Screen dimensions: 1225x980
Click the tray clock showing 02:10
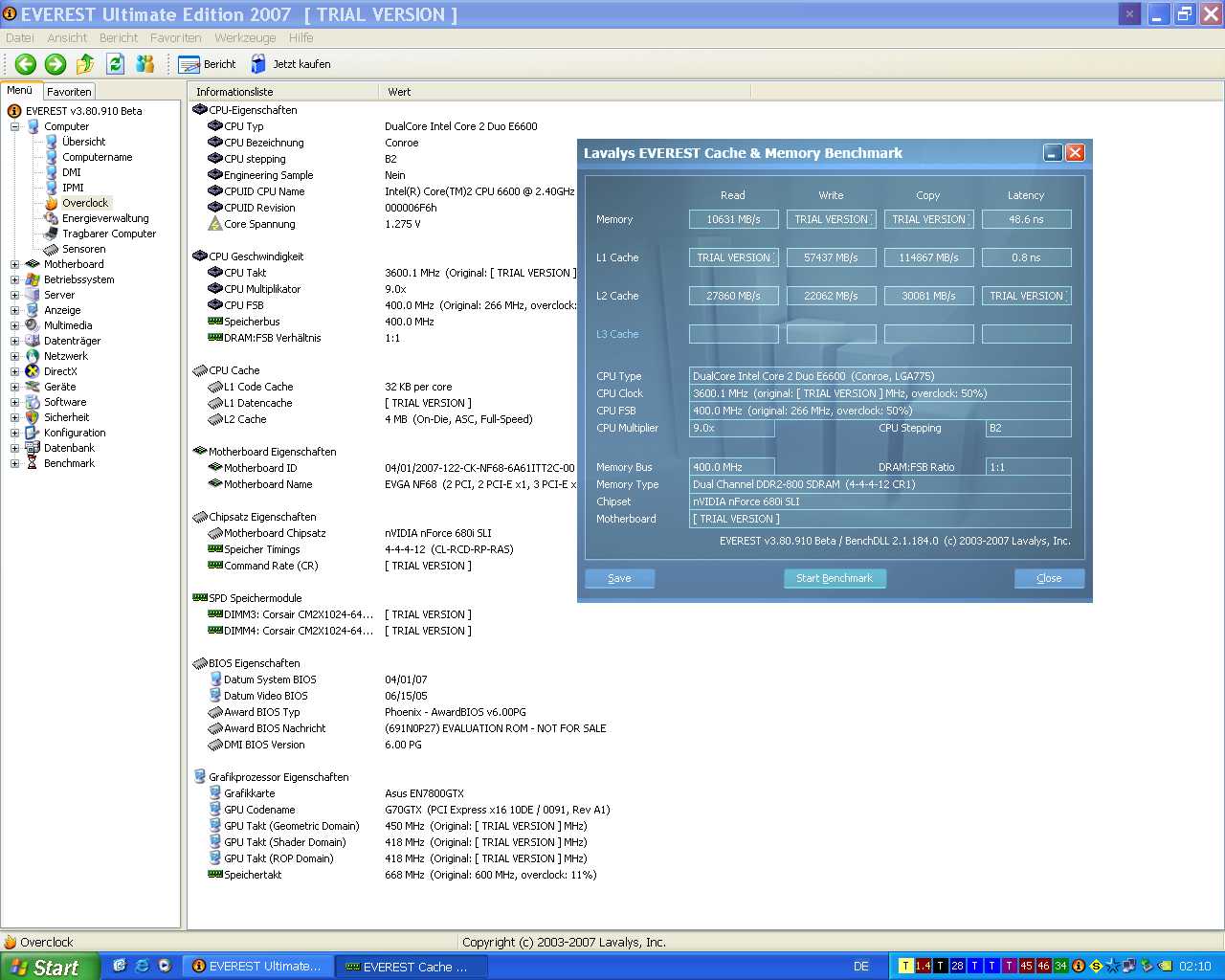pos(1195,967)
